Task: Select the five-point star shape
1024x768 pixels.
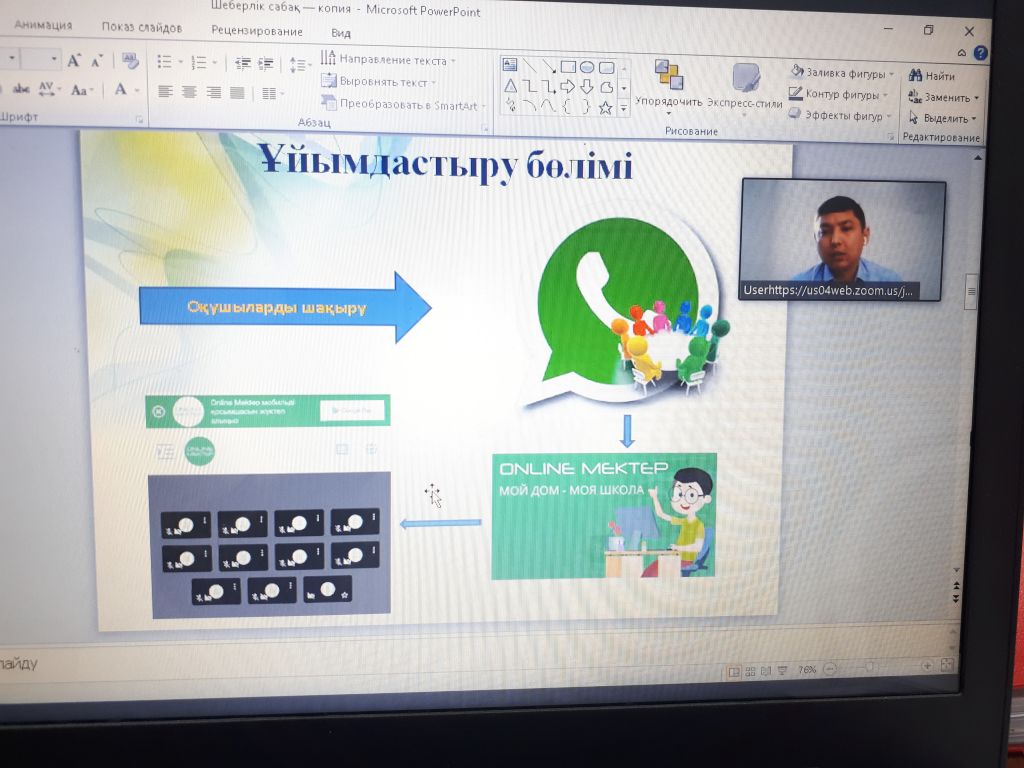Action: point(605,108)
